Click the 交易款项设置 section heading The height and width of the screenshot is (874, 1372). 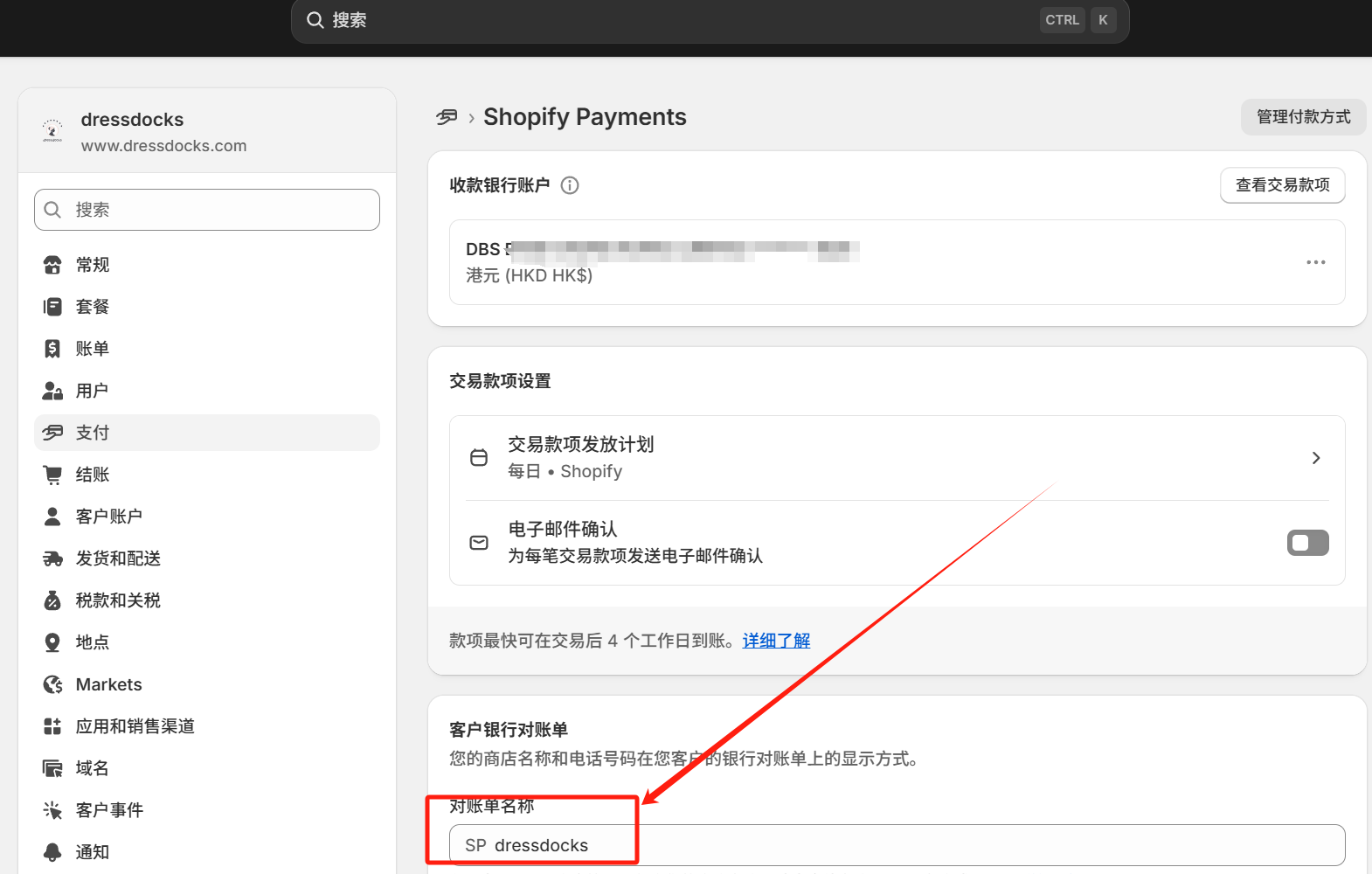point(500,381)
